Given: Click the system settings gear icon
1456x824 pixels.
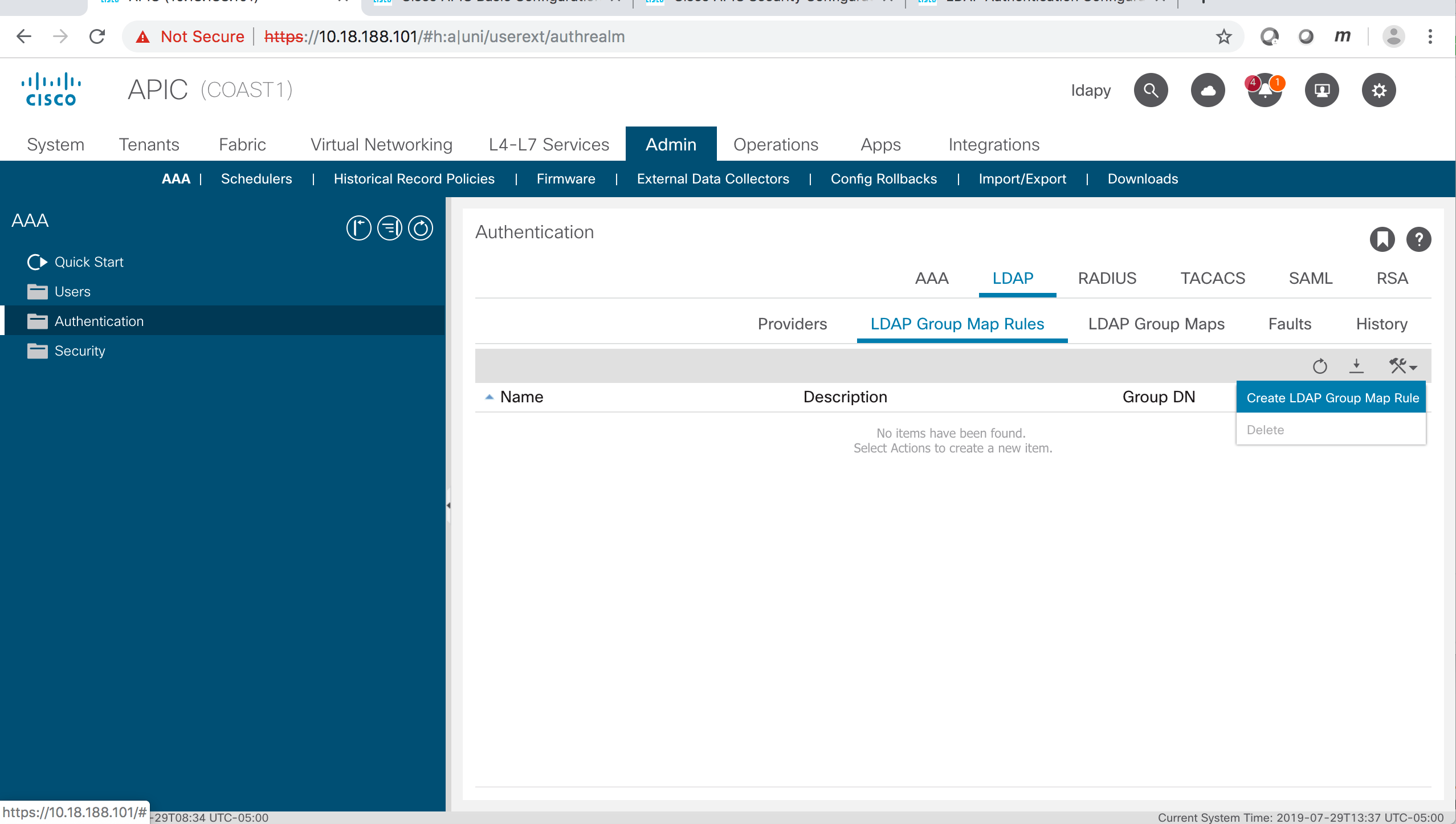Looking at the screenshot, I should 1378,90.
